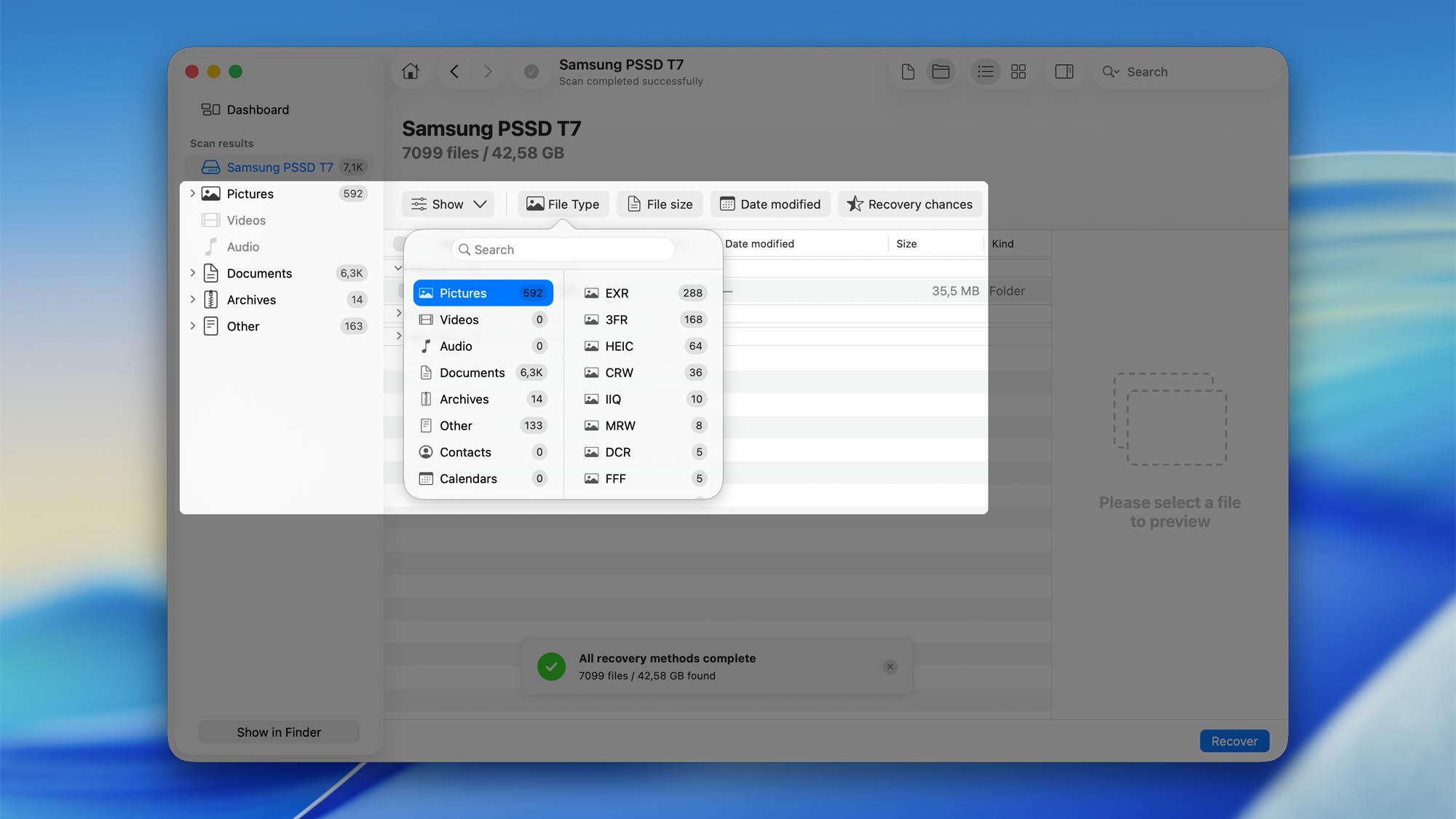Click the Show in Finder button
1456x819 pixels.
(278, 732)
